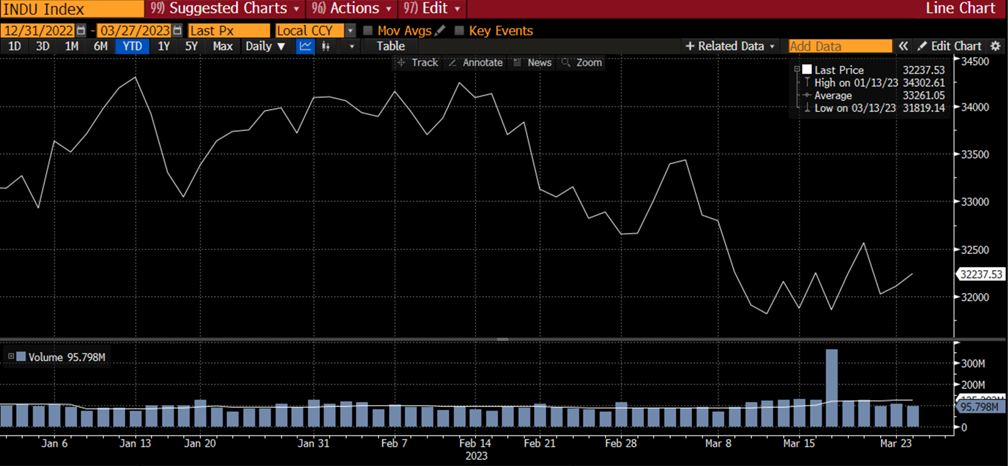Open the start date calendar picker icon

tap(81, 30)
